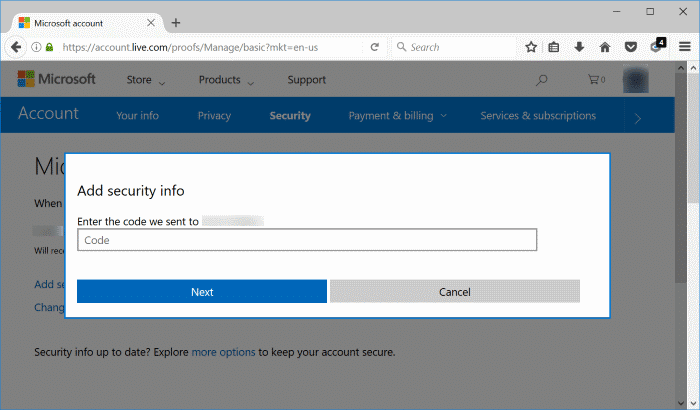Click the Cancel button
This screenshot has width=700, height=410.
[x=455, y=291]
